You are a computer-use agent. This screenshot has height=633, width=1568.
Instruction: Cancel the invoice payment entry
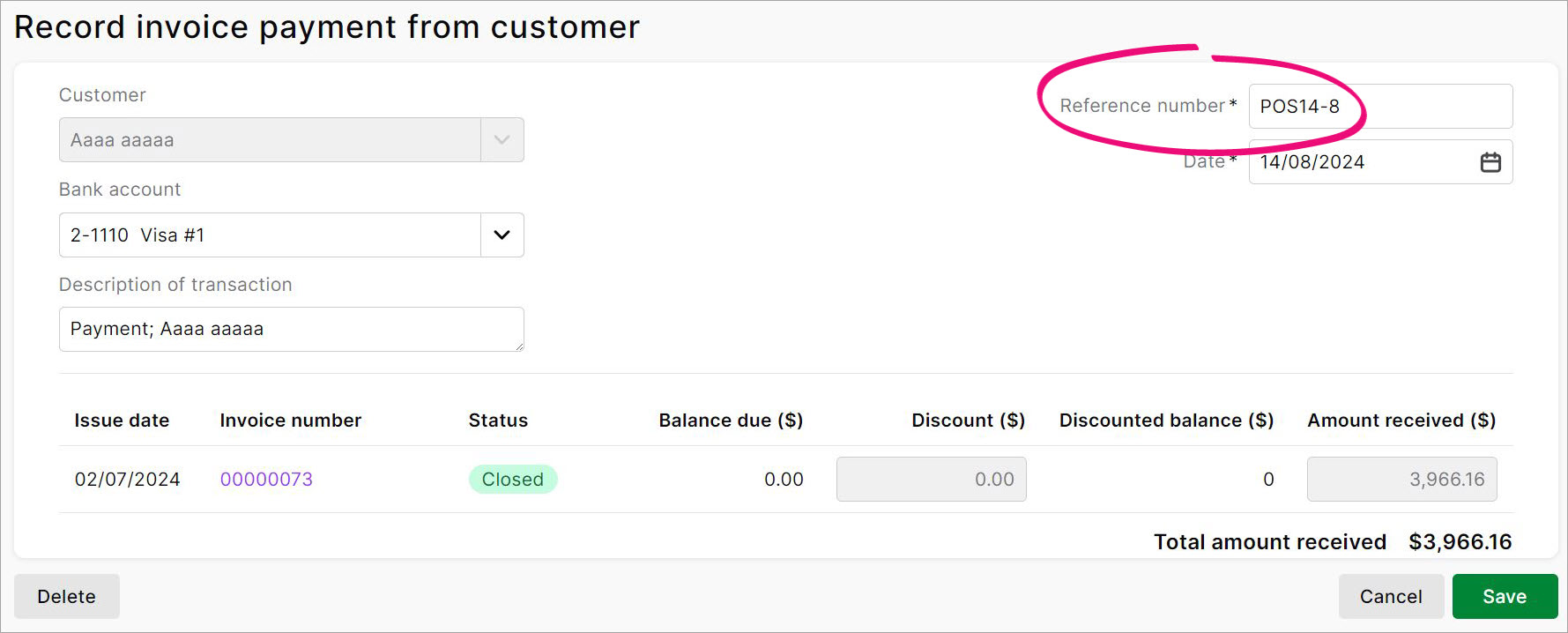1392,596
